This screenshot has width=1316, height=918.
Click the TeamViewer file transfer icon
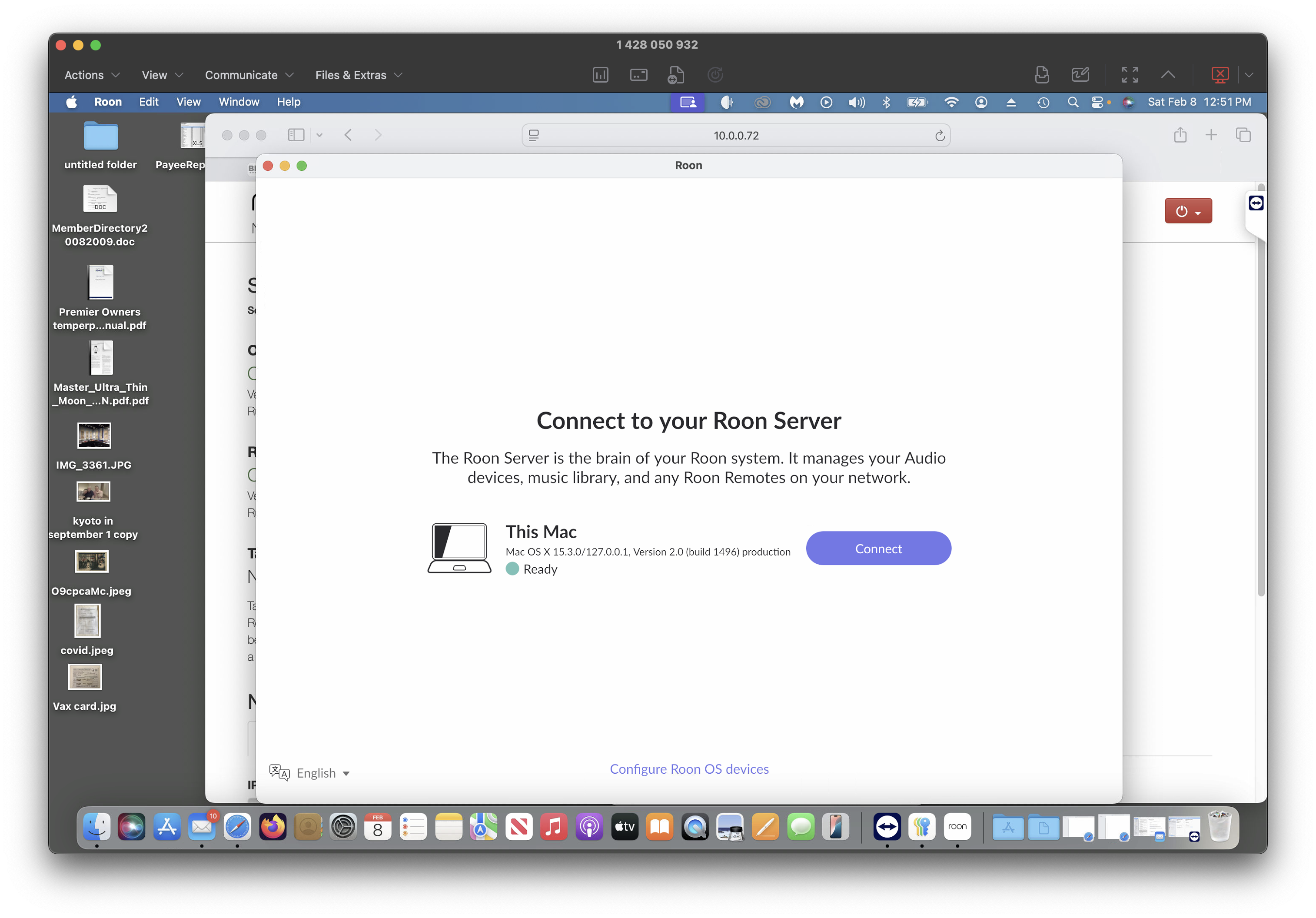(x=676, y=74)
